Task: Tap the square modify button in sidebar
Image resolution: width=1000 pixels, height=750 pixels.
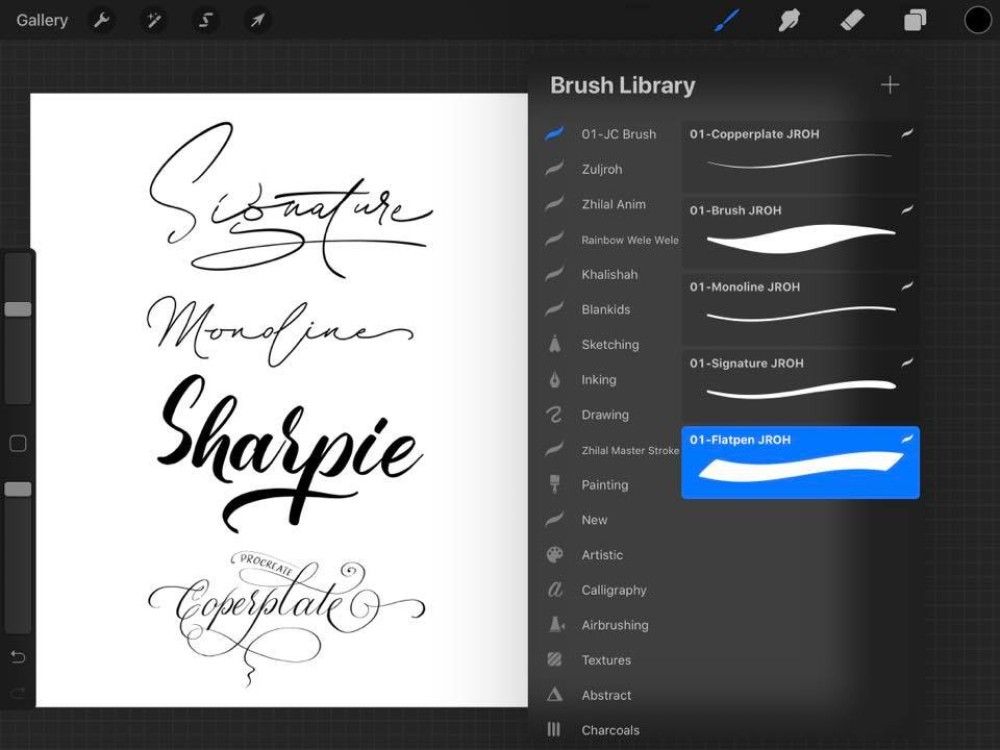Action: (18, 443)
